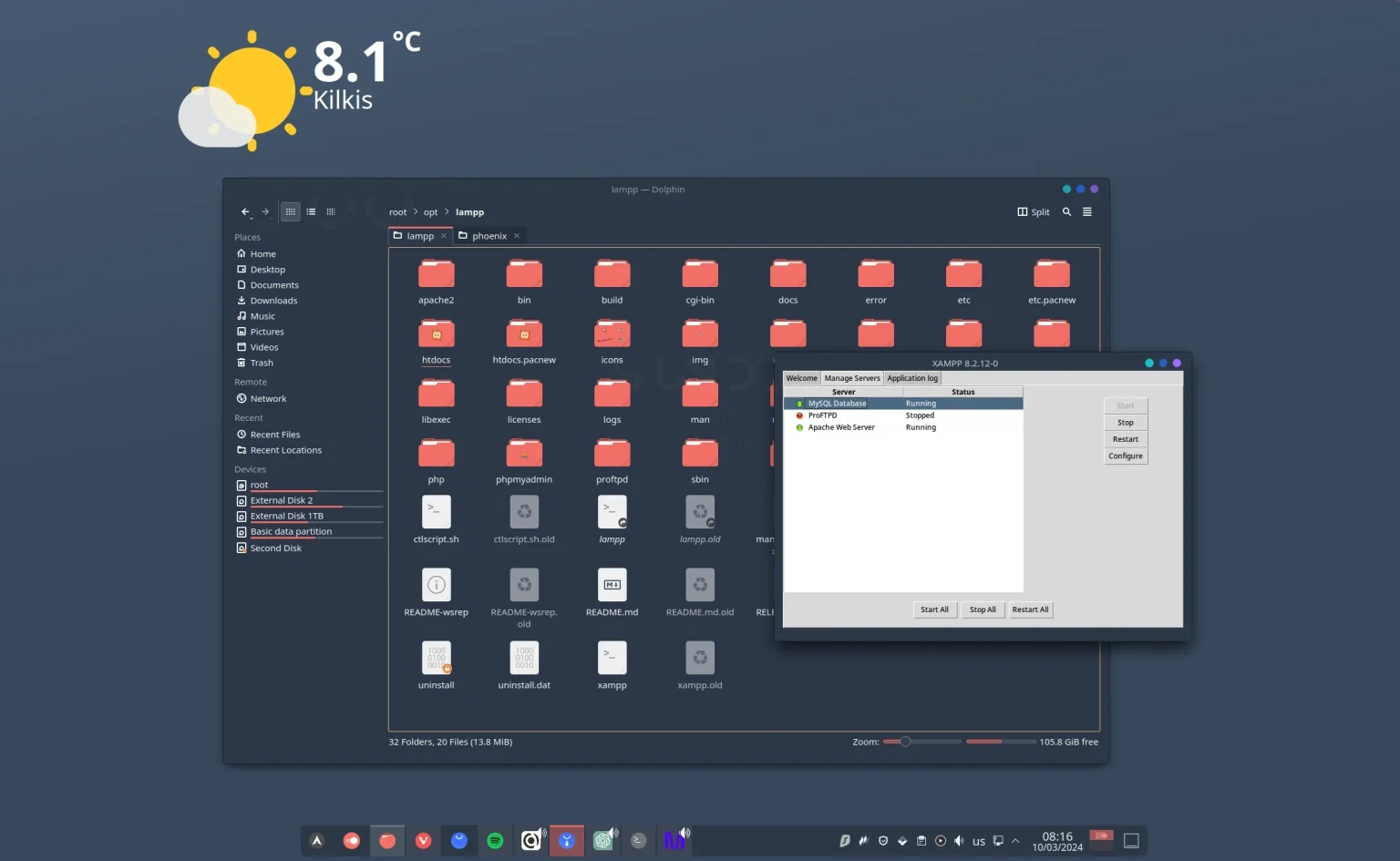This screenshot has width=1400, height=861.
Task: Select the ProFTPD server row
Action: click(822, 415)
